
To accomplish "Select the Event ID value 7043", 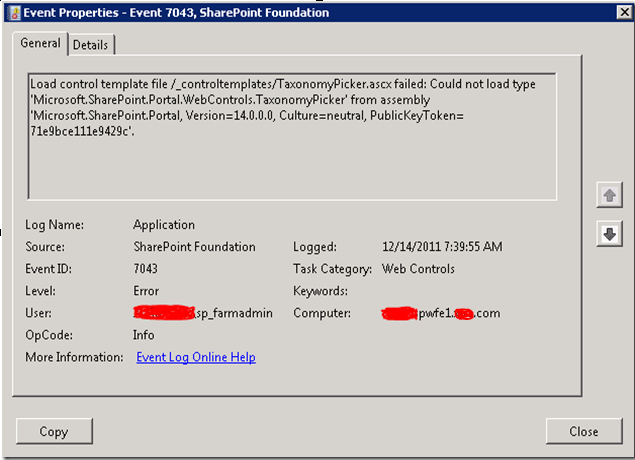I will pyautogui.click(x=145, y=269).
